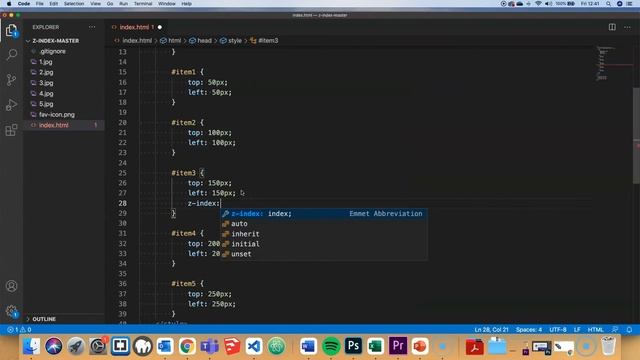Open the Source Control view
Viewport: 640px width, 360px height.
click(x=11, y=80)
